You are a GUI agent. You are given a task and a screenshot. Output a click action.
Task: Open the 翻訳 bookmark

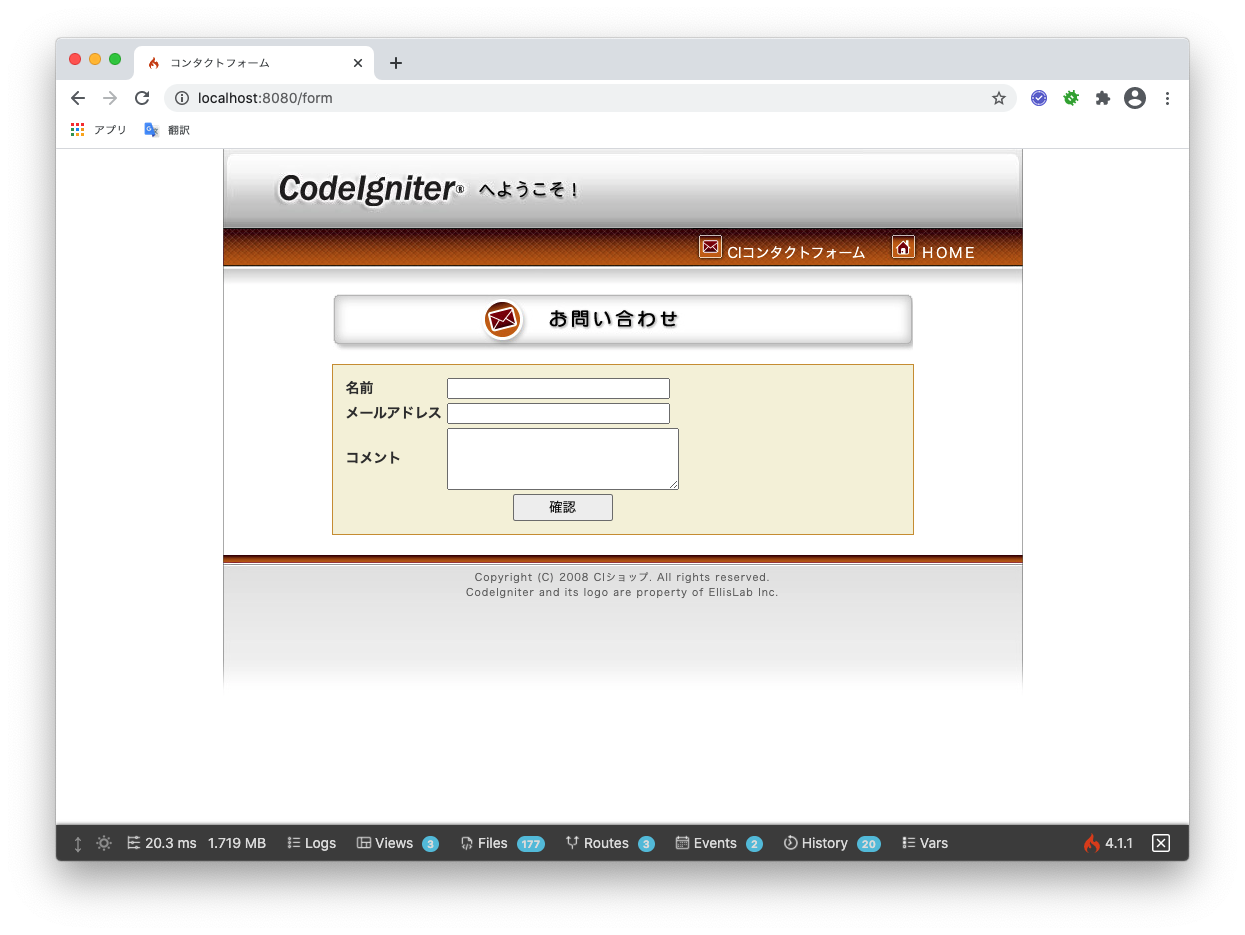167,130
